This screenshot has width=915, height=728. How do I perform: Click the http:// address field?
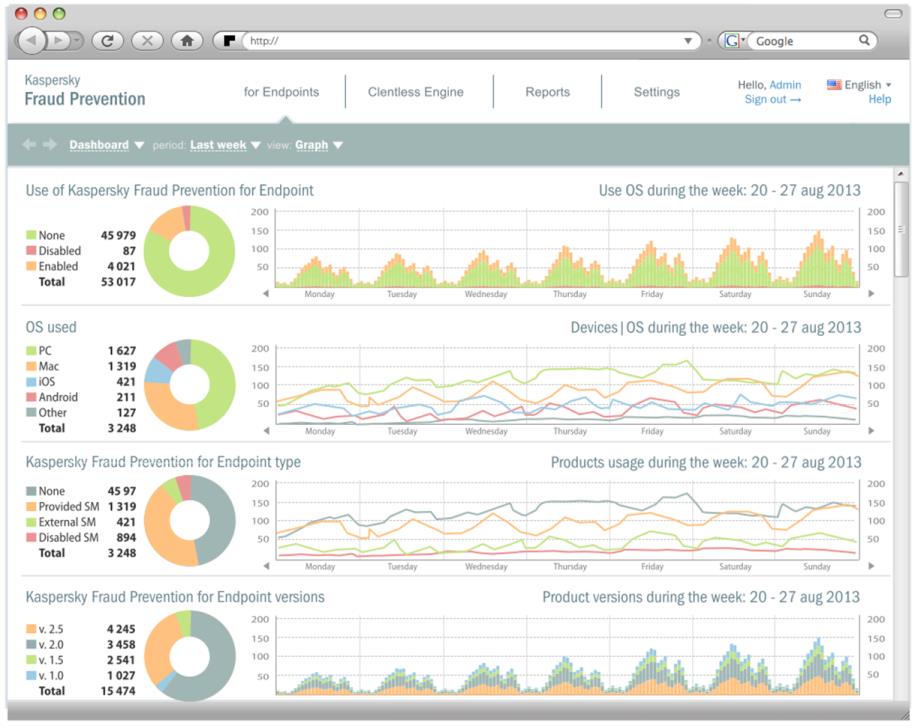pos(464,41)
